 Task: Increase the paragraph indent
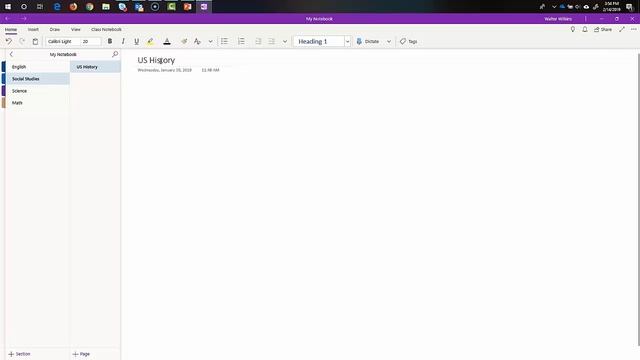(271, 41)
